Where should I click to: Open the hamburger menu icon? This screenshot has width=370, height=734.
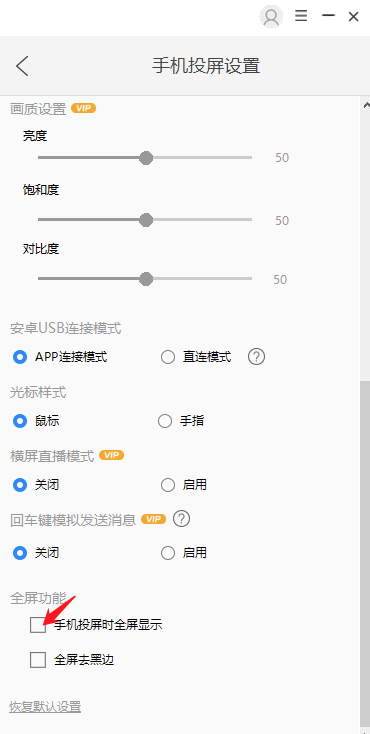pos(301,16)
